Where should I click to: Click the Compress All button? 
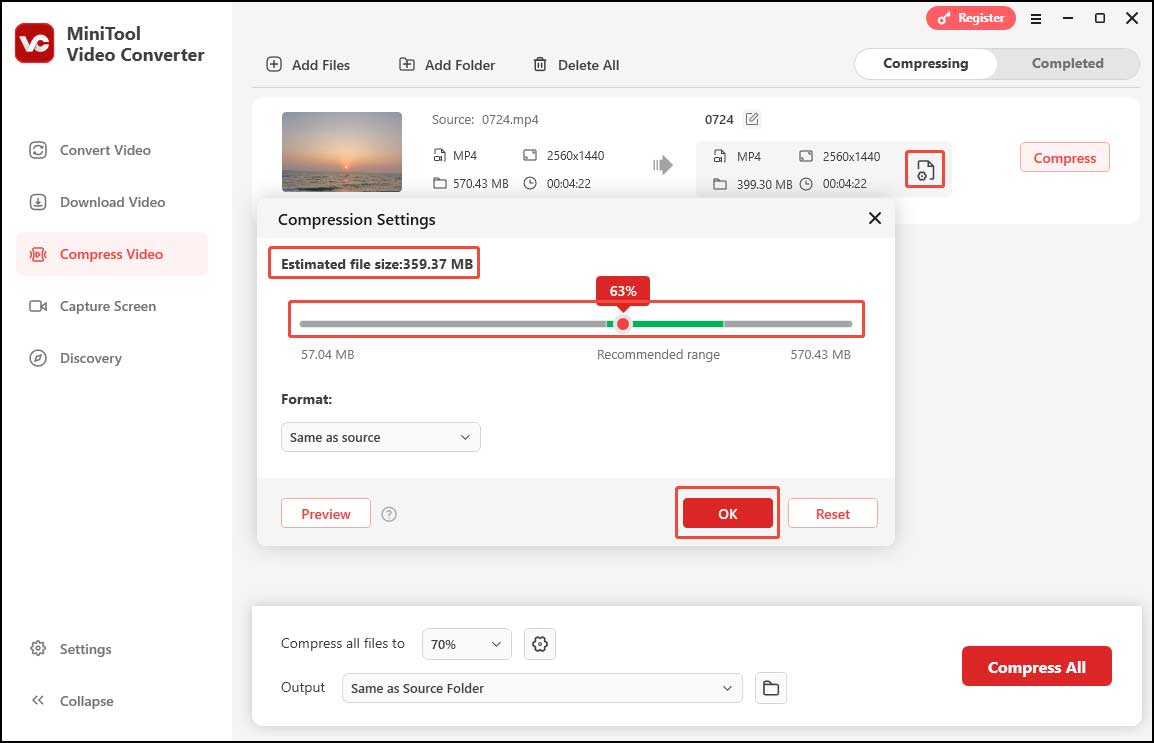1036,666
